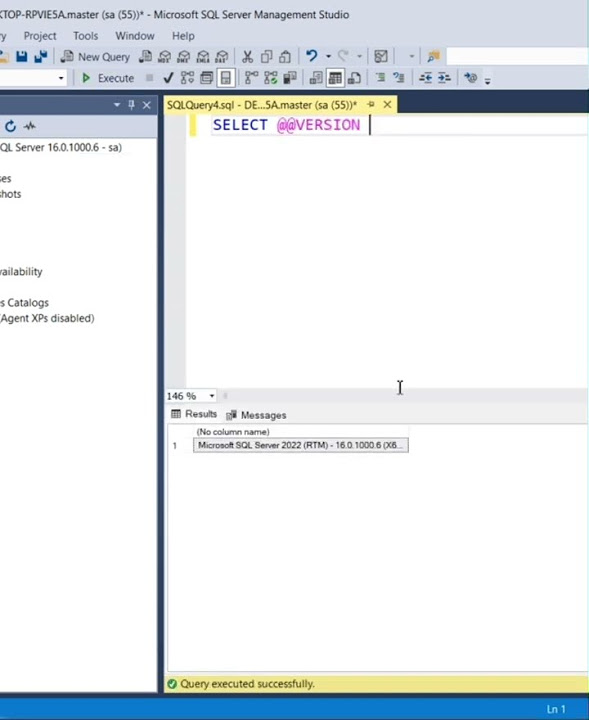Open the SQL editor toolbar overflow options arrow
Image resolution: width=589 pixels, height=720 pixels.
pos(488,80)
